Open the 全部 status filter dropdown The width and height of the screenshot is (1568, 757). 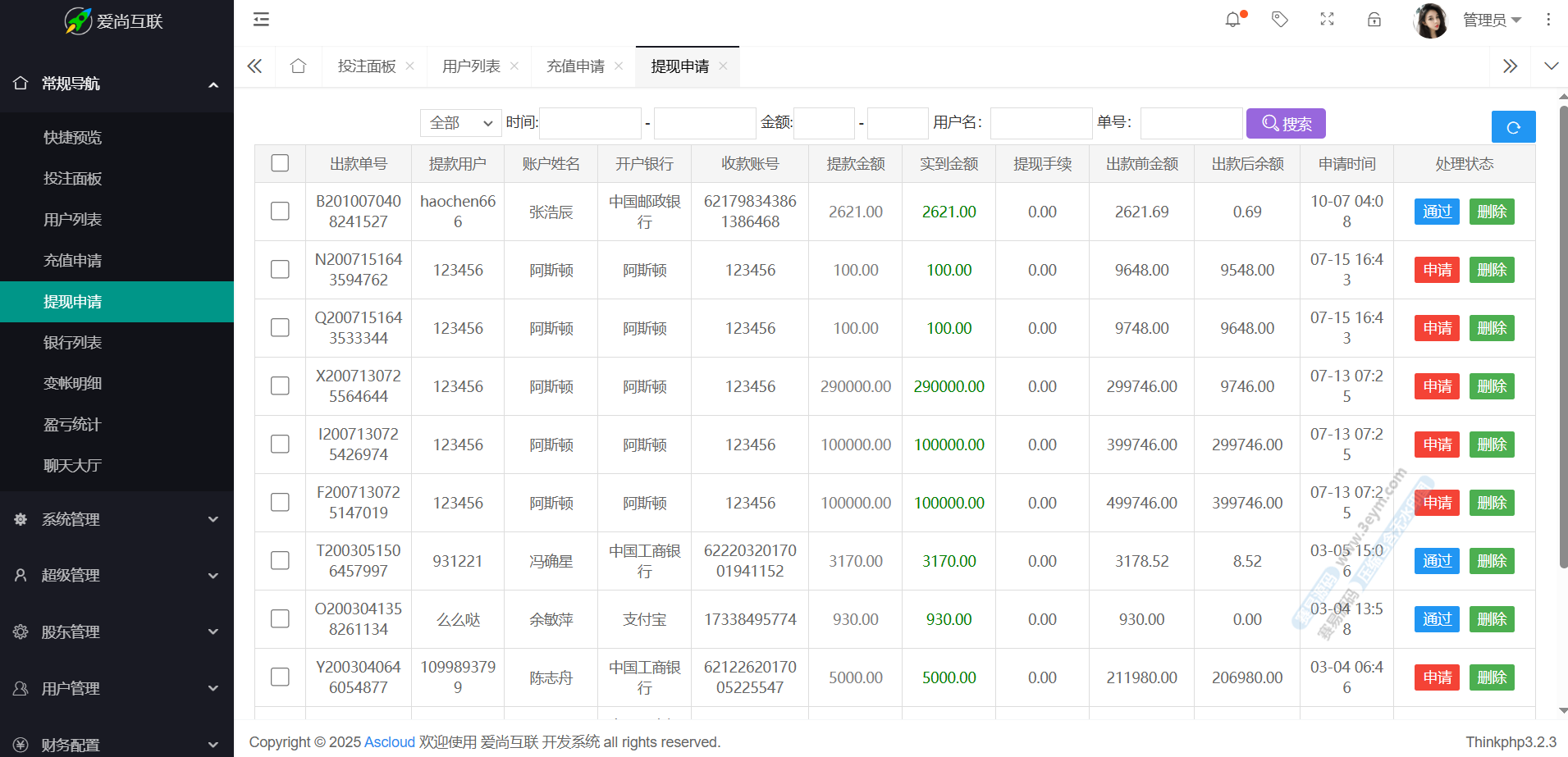click(x=460, y=123)
